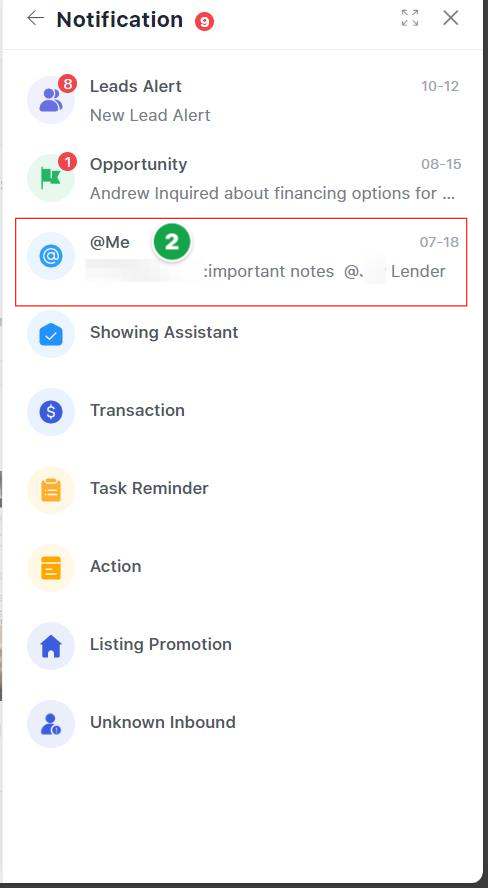This screenshot has width=488, height=888.
Task: View Andrew's financing inquiry notification
Action: (x=272, y=194)
